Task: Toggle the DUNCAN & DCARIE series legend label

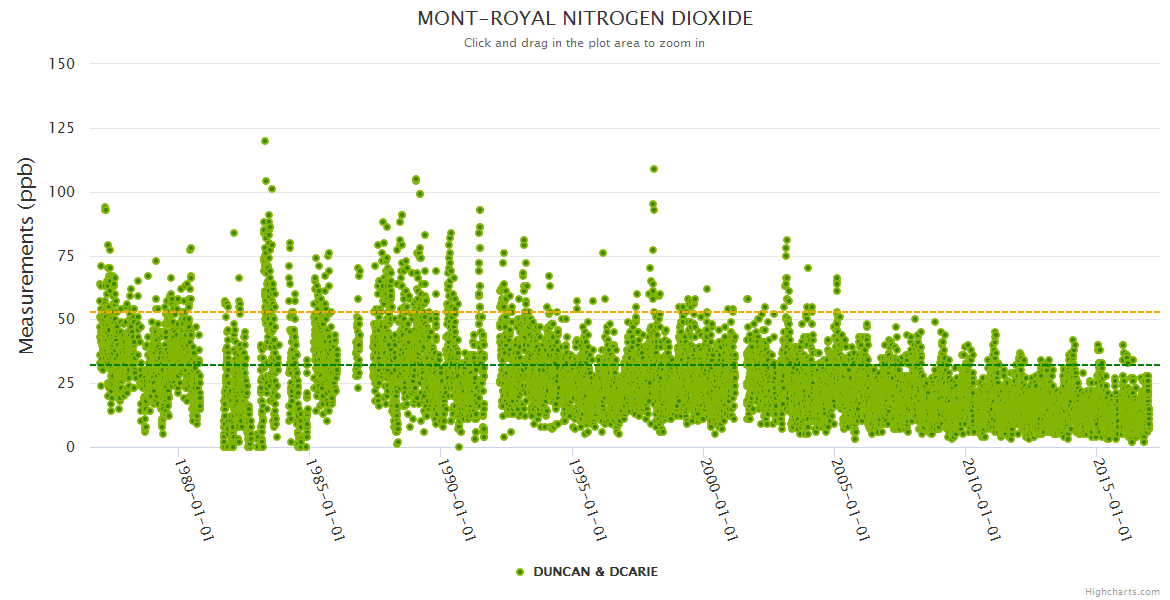Action: (x=595, y=572)
